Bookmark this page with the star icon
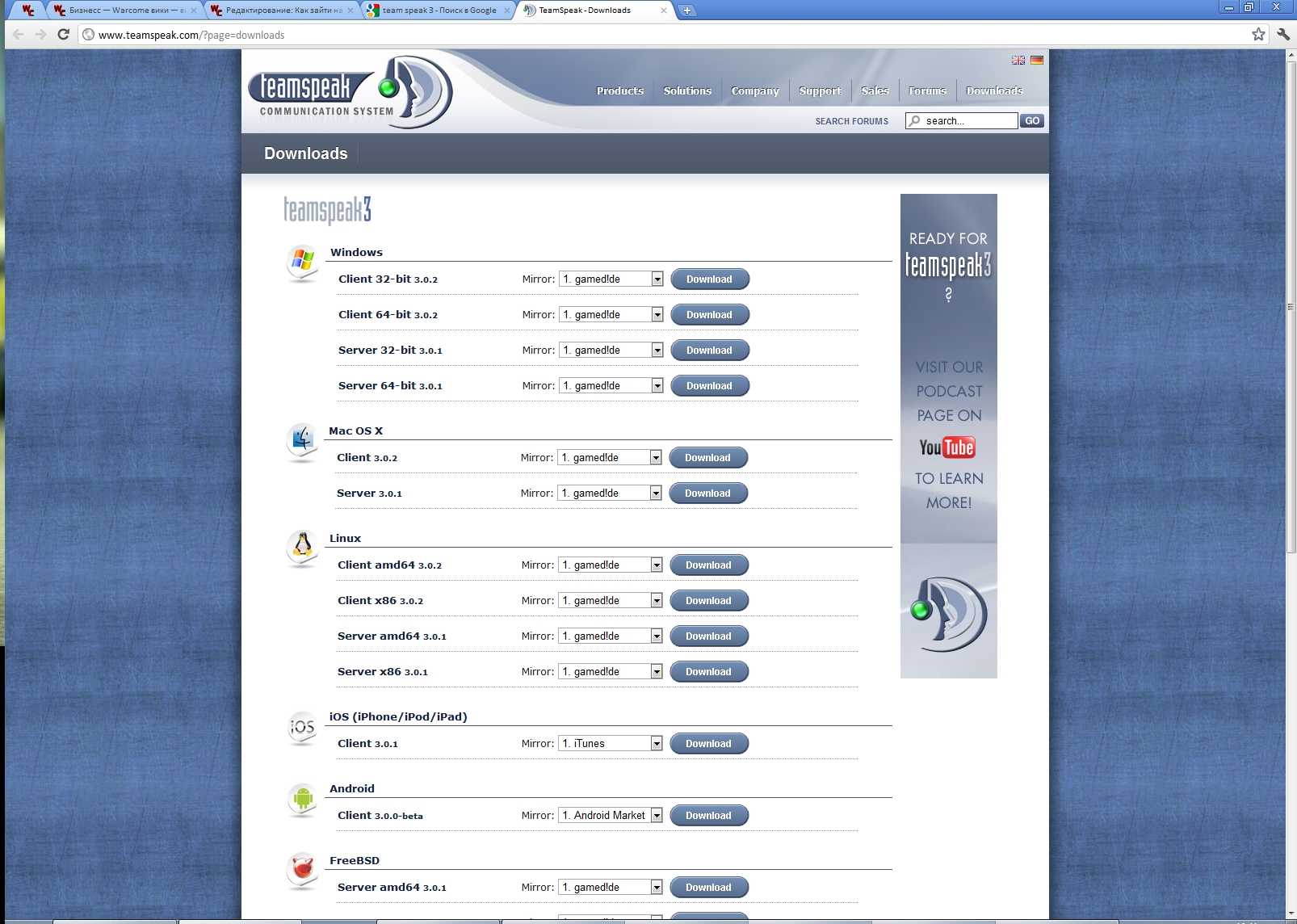This screenshot has height=924, width=1297. pyautogui.click(x=1258, y=34)
